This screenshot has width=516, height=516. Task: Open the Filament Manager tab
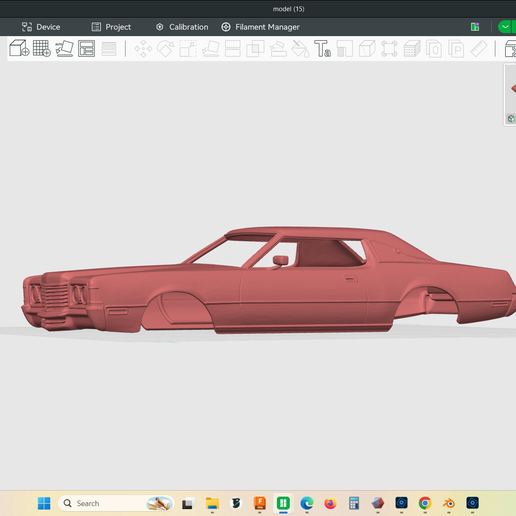(x=260, y=27)
